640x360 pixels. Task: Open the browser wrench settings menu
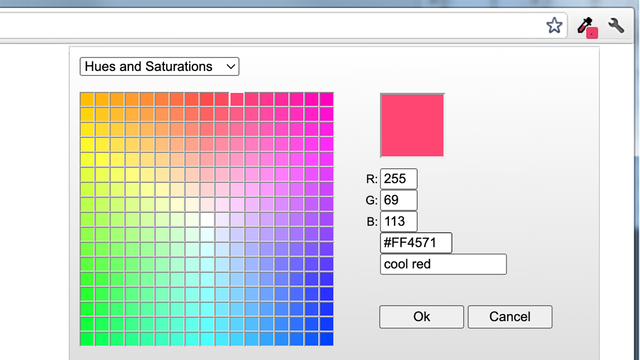pos(616,26)
